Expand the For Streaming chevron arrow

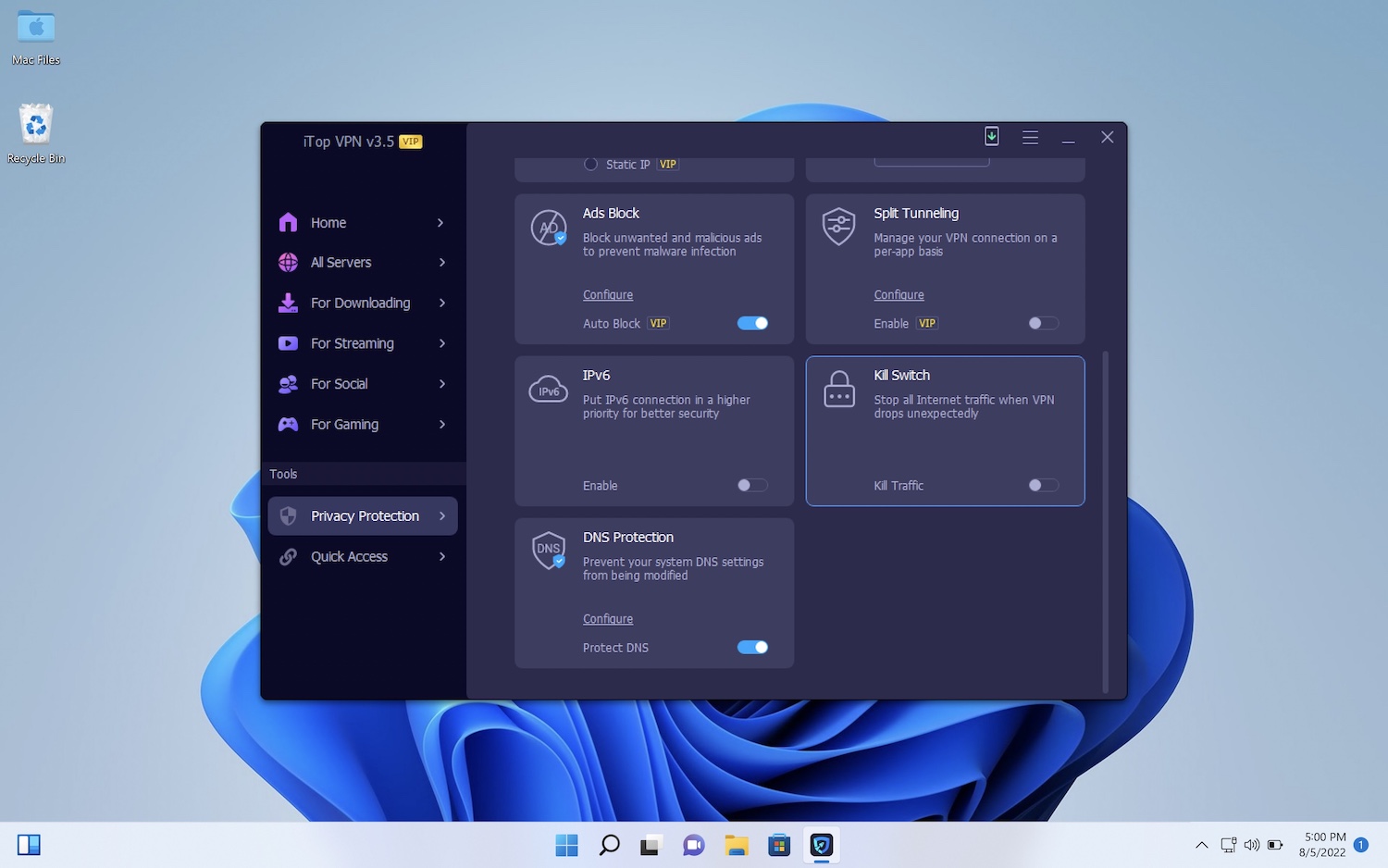click(442, 343)
